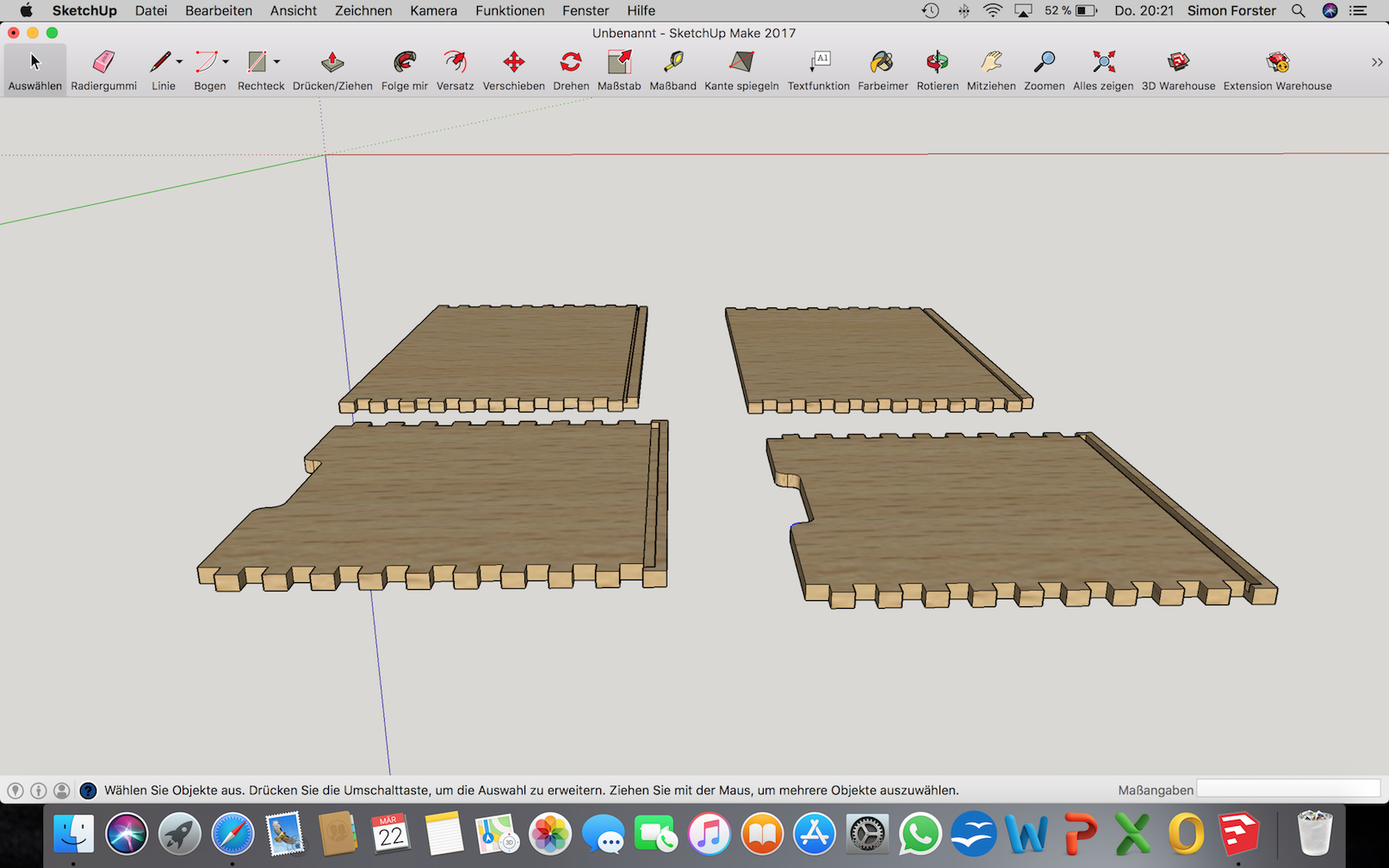Viewport: 1389px width, 868px height.
Task: Activate the Rotieren orbit tool
Action: pyautogui.click(x=937, y=62)
